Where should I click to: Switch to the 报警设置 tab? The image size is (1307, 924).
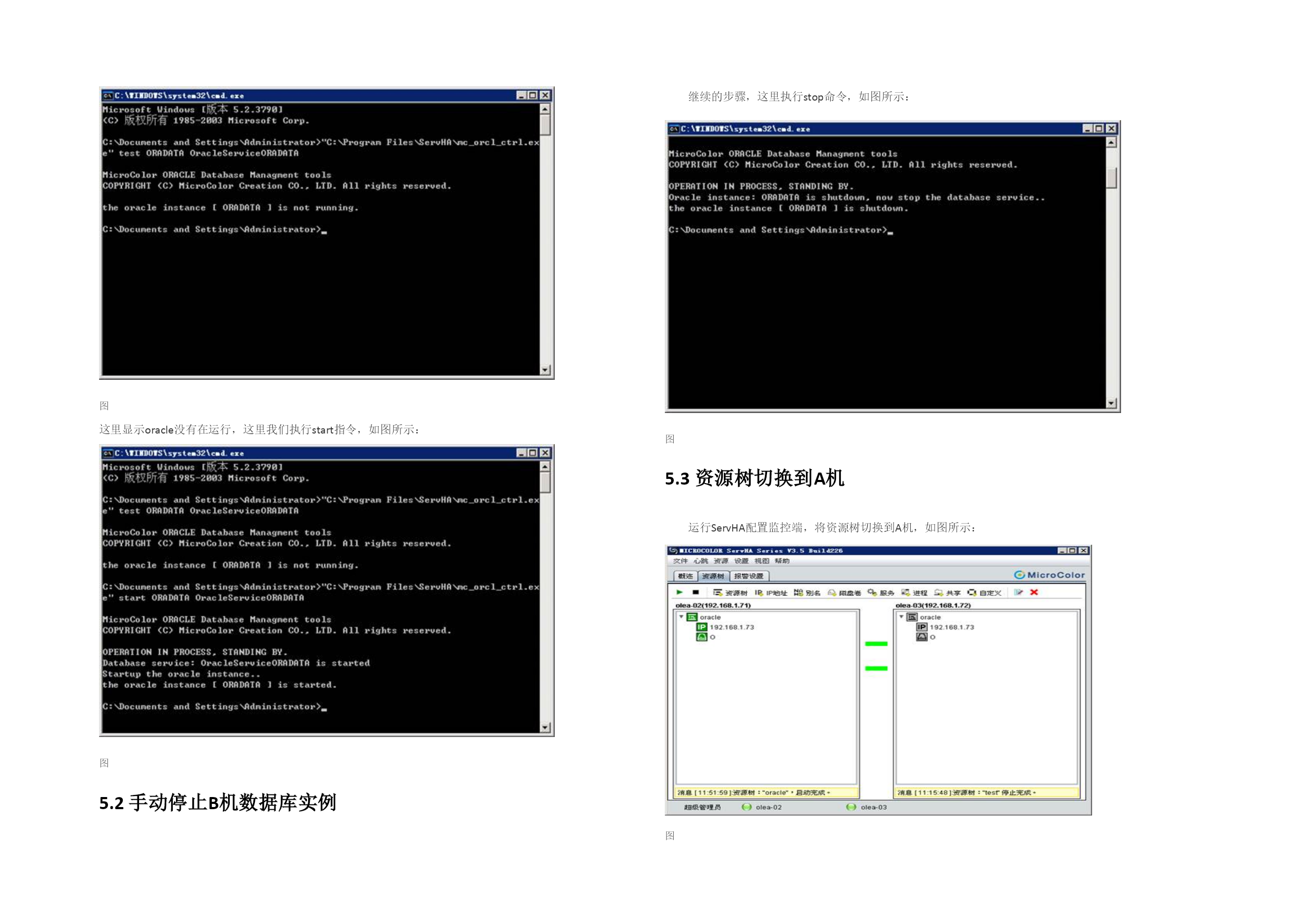tap(749, 576)
